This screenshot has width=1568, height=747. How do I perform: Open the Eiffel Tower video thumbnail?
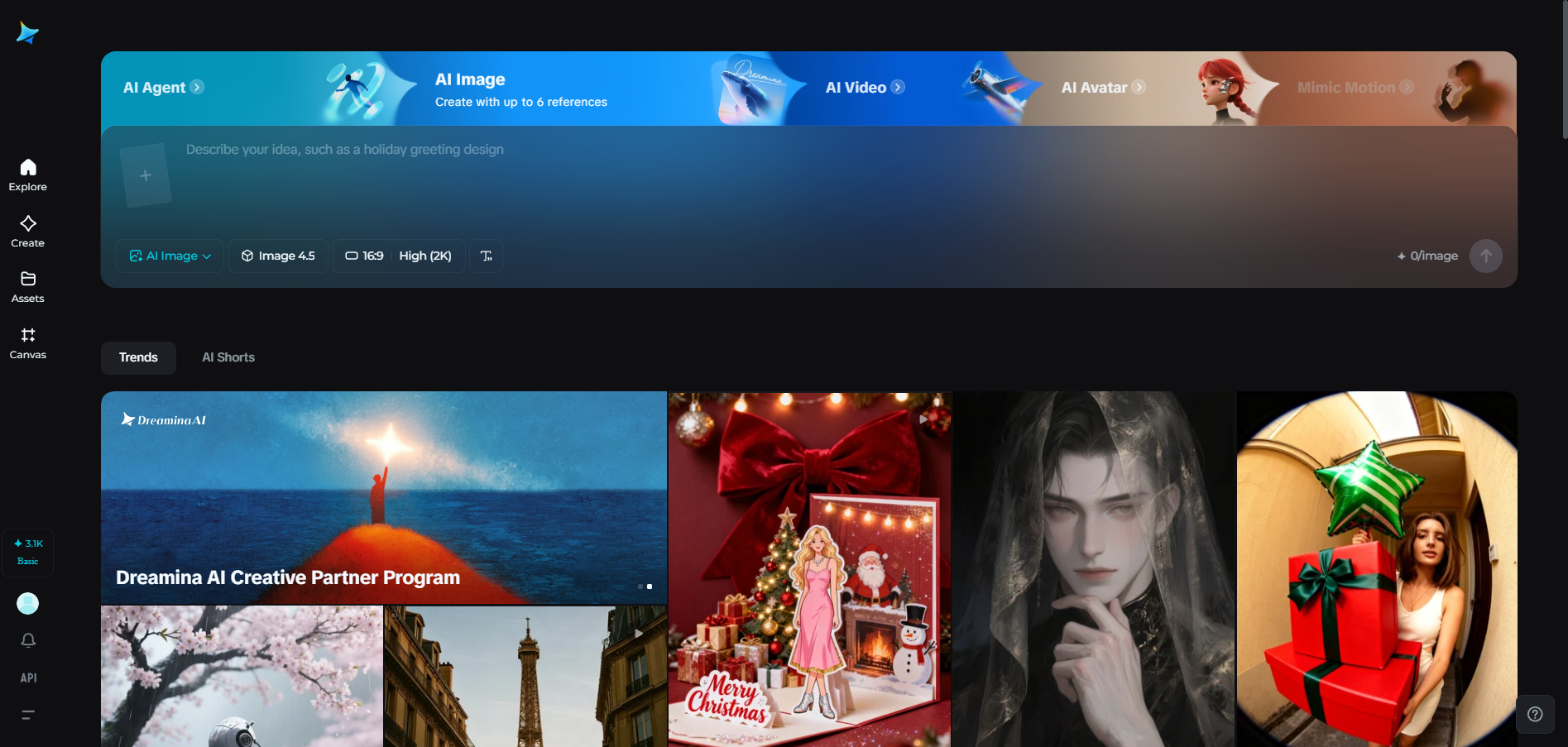click(525, 677)
